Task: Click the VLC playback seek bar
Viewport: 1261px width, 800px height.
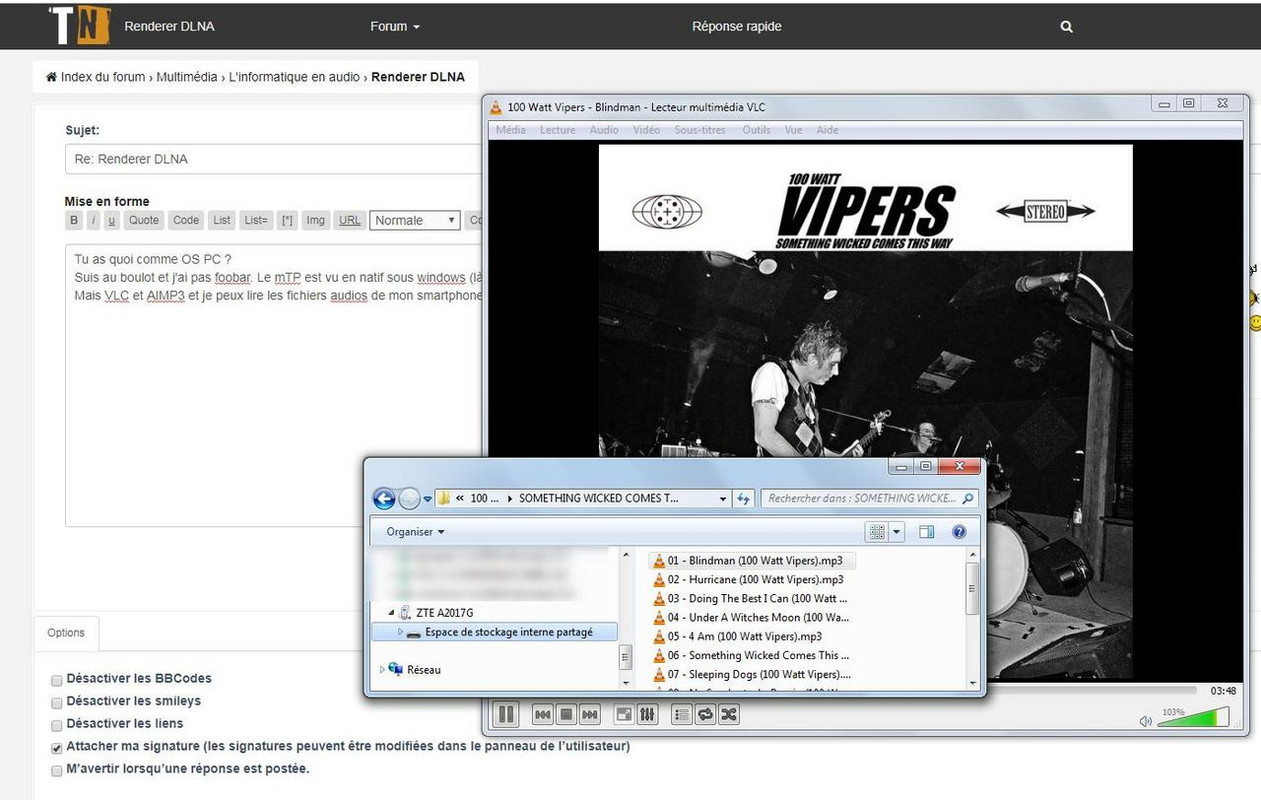Action: pyautogui.click(x=1091, y=690)
